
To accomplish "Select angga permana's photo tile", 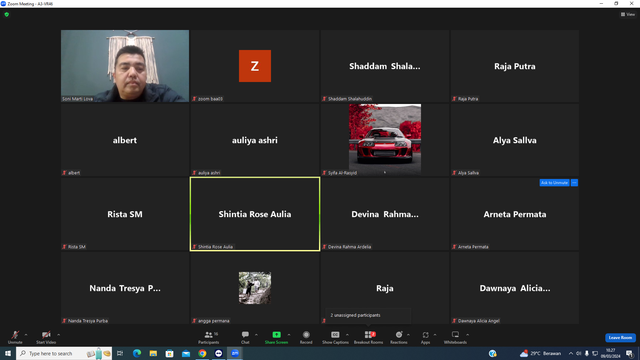I will pos(255,288).
